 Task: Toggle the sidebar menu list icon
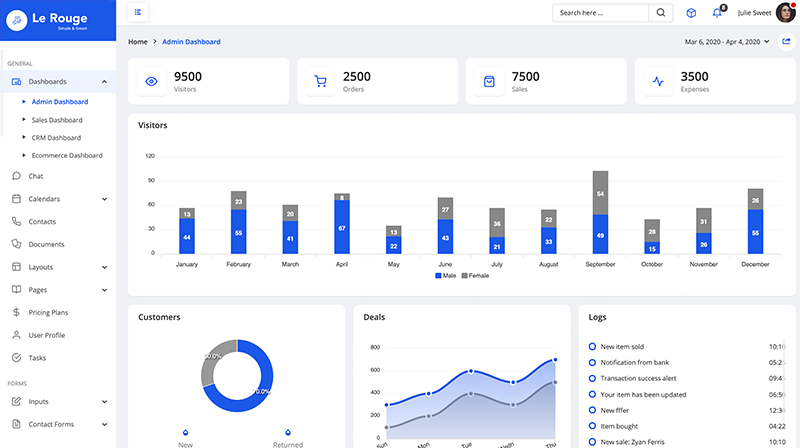[137, 13]
